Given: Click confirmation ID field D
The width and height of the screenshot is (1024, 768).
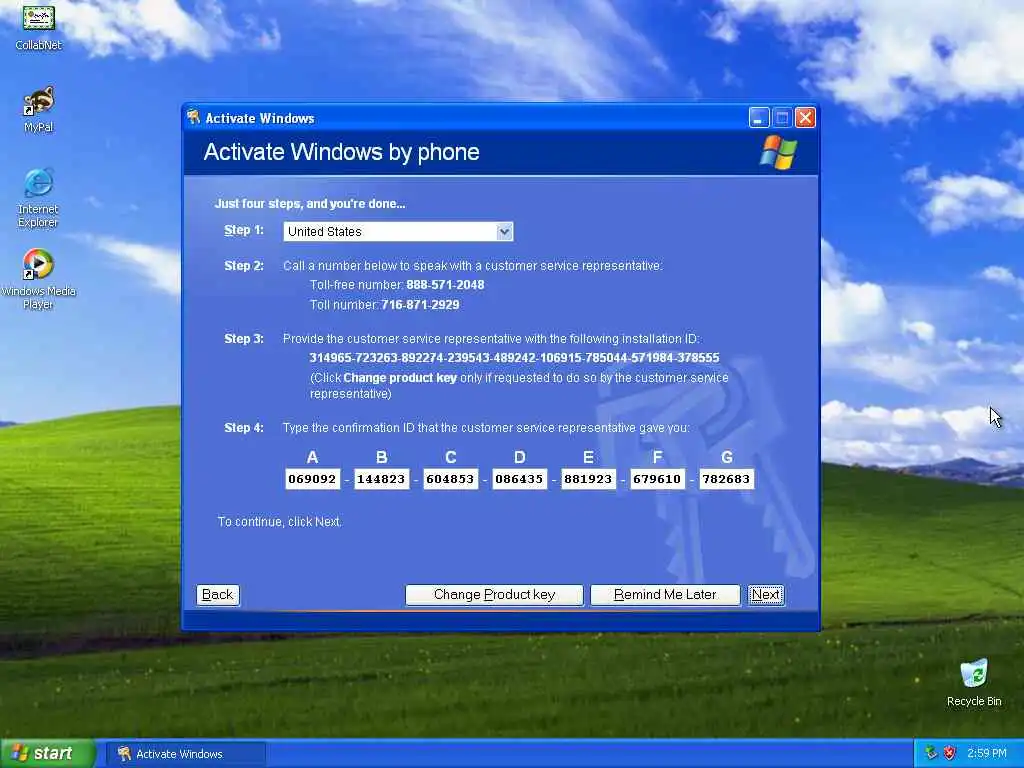Looking at the screenshot, I should (519, 479).
